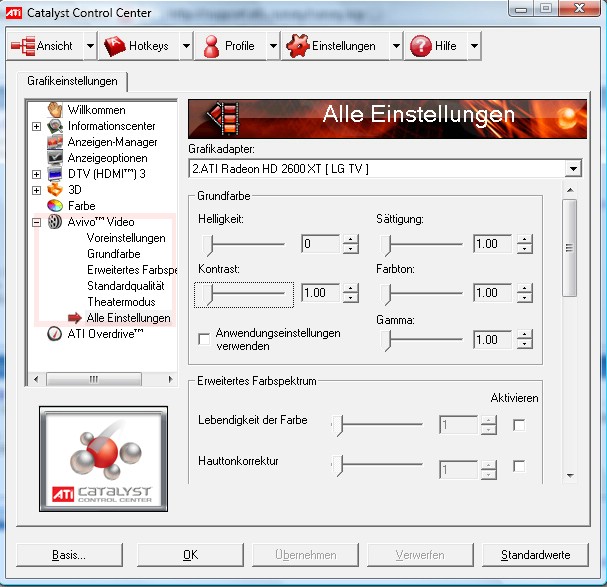Increase Sättigung with the up stepper
607x587 pixels.
pyautogui.click(x=525, y=239)
